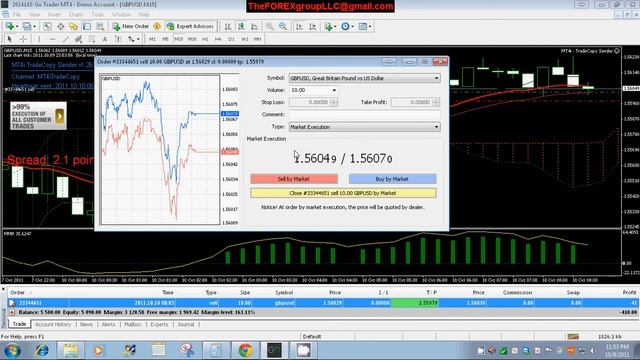Switch chart to M30 timeframe
Image resolution: width=640 pixels, height=360 pixels.
tap(192, 39)
